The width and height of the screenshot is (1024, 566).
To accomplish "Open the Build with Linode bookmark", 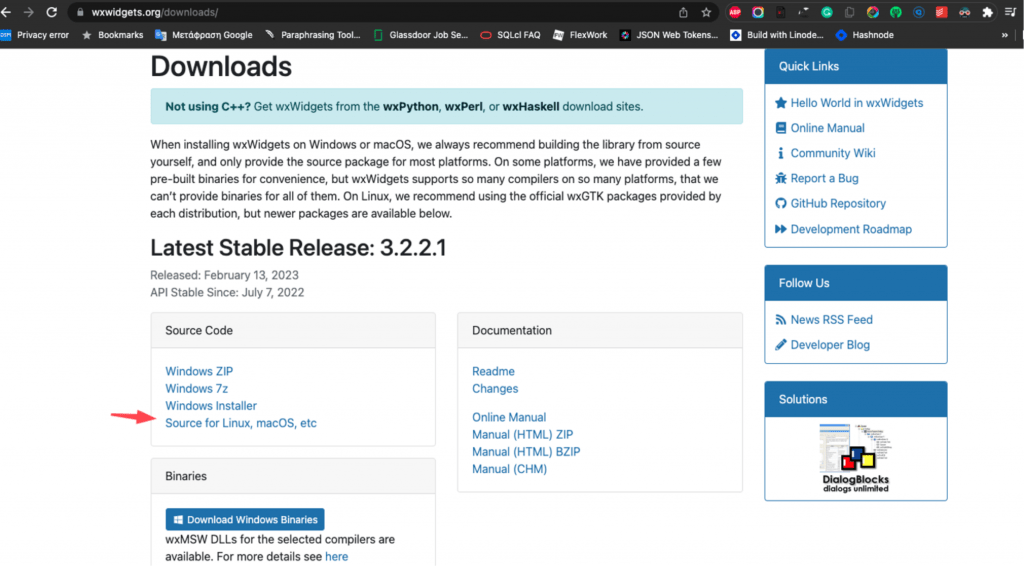I will pos(777,35).
